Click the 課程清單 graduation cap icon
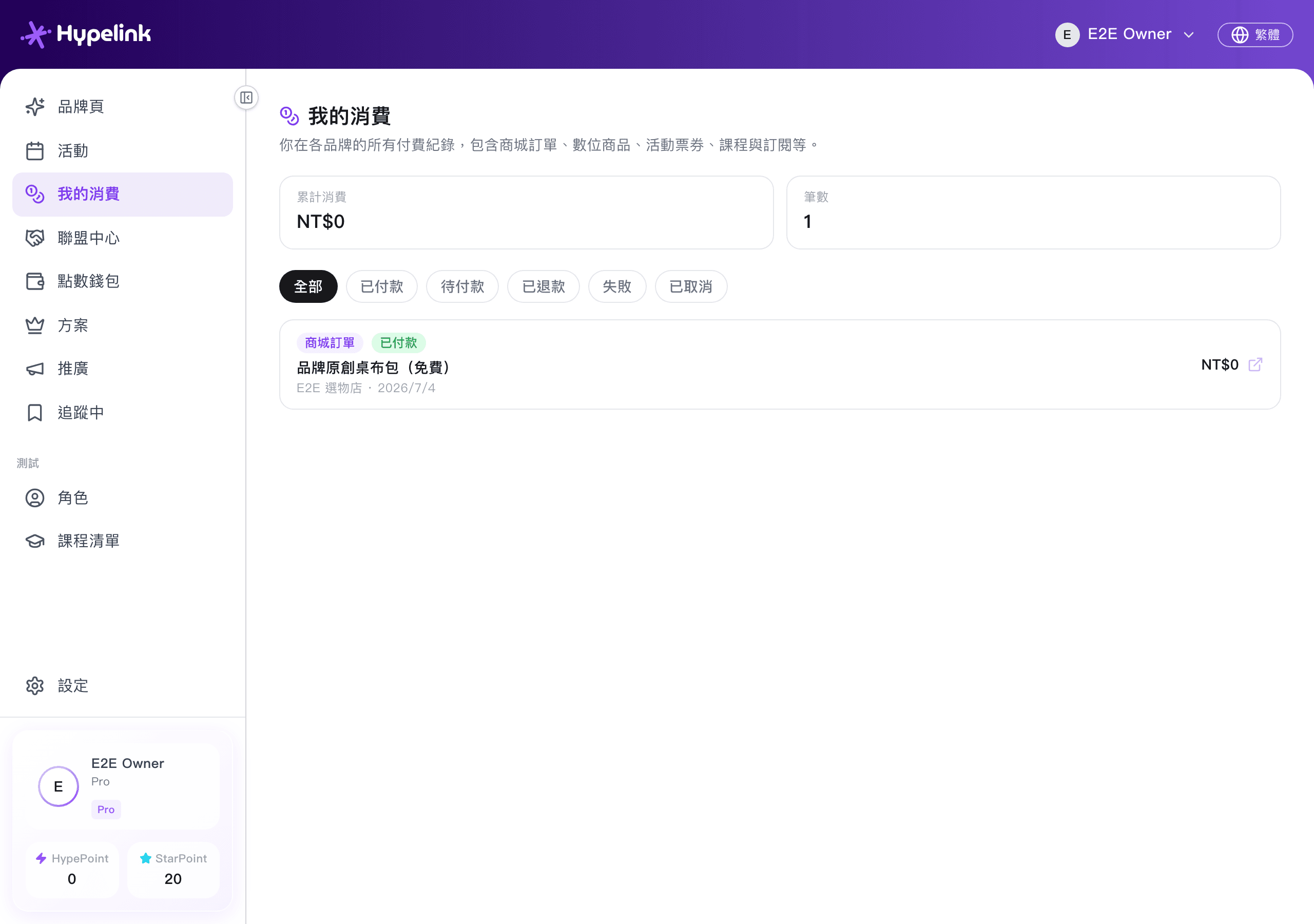The height and width of the screenshot is (924, 1314). pyautogui.click(x=35, y=541)
